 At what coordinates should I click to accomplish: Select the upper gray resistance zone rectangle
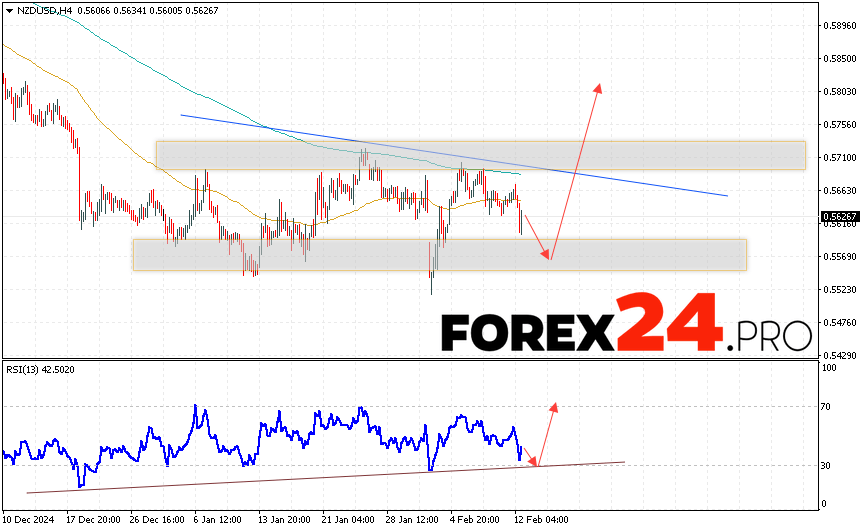coord(480,155)
